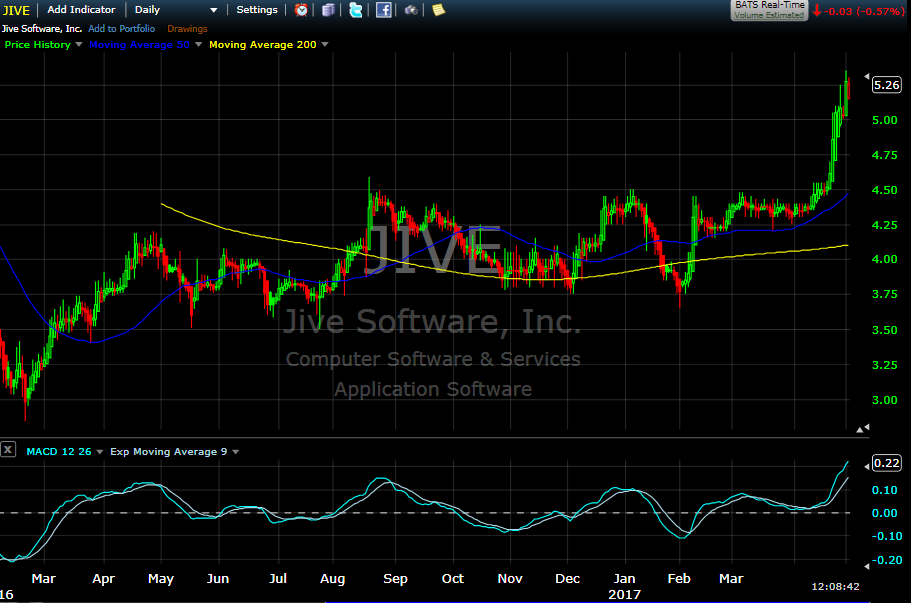The height and width of the screenshot is (603, 911).
Task: Expand the MACD 12 26 options arrow
Action: click(x=99, y=451)
